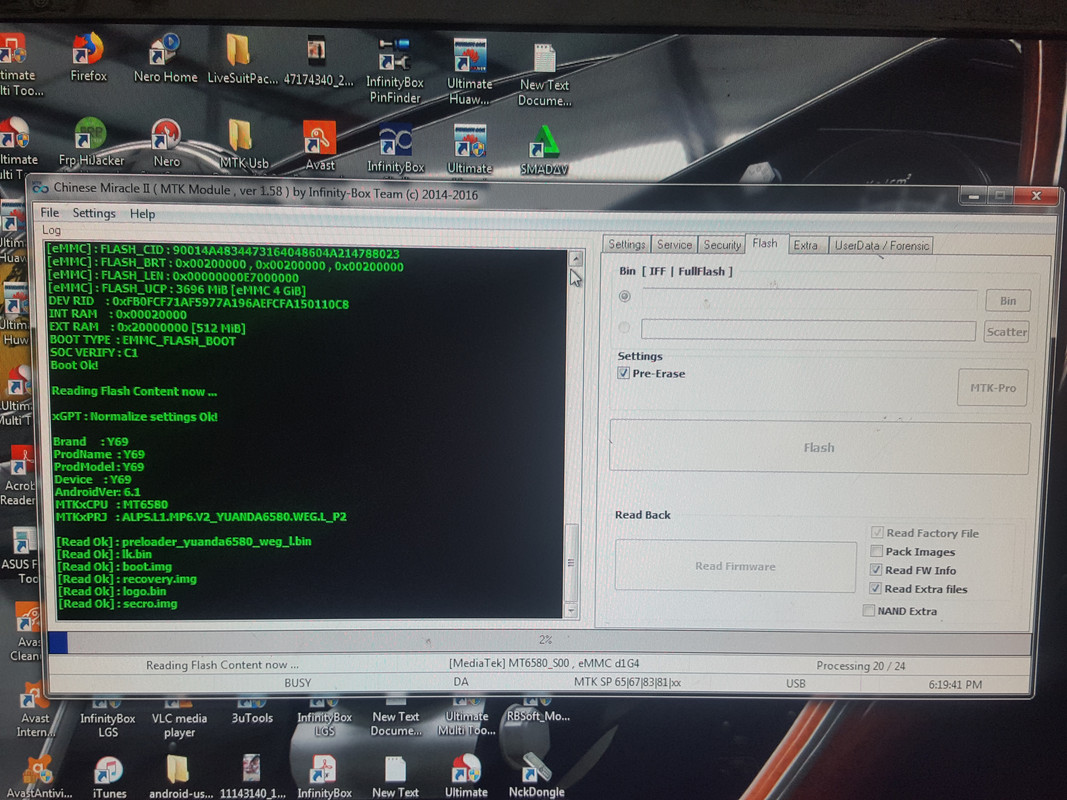Open Ultimate Multi Too... icon near bottom
The height and width of the screenshot is (800, 1067).
click(466, 717)
